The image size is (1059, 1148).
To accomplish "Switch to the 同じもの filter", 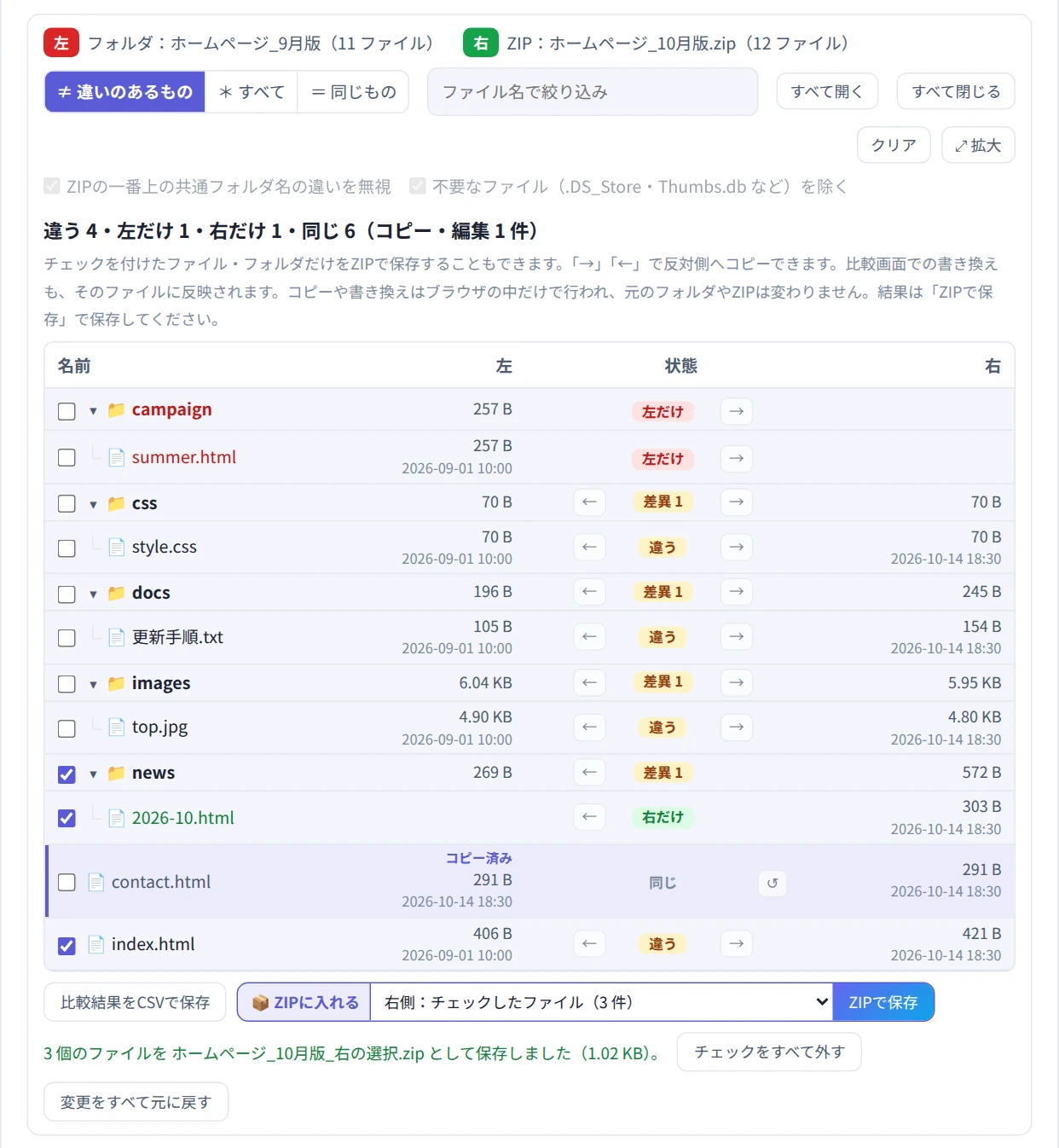I will [353, 91].
